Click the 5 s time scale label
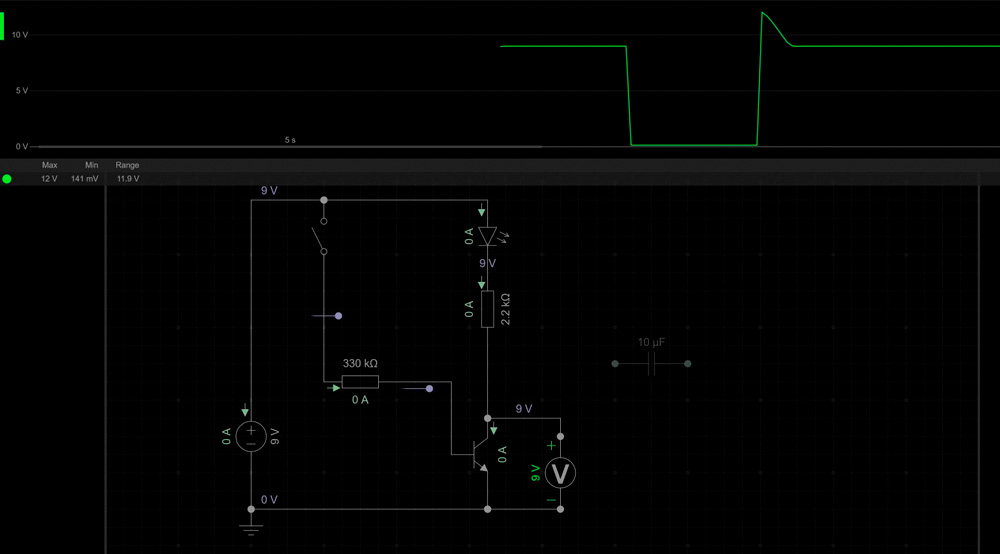 point(290,140)
